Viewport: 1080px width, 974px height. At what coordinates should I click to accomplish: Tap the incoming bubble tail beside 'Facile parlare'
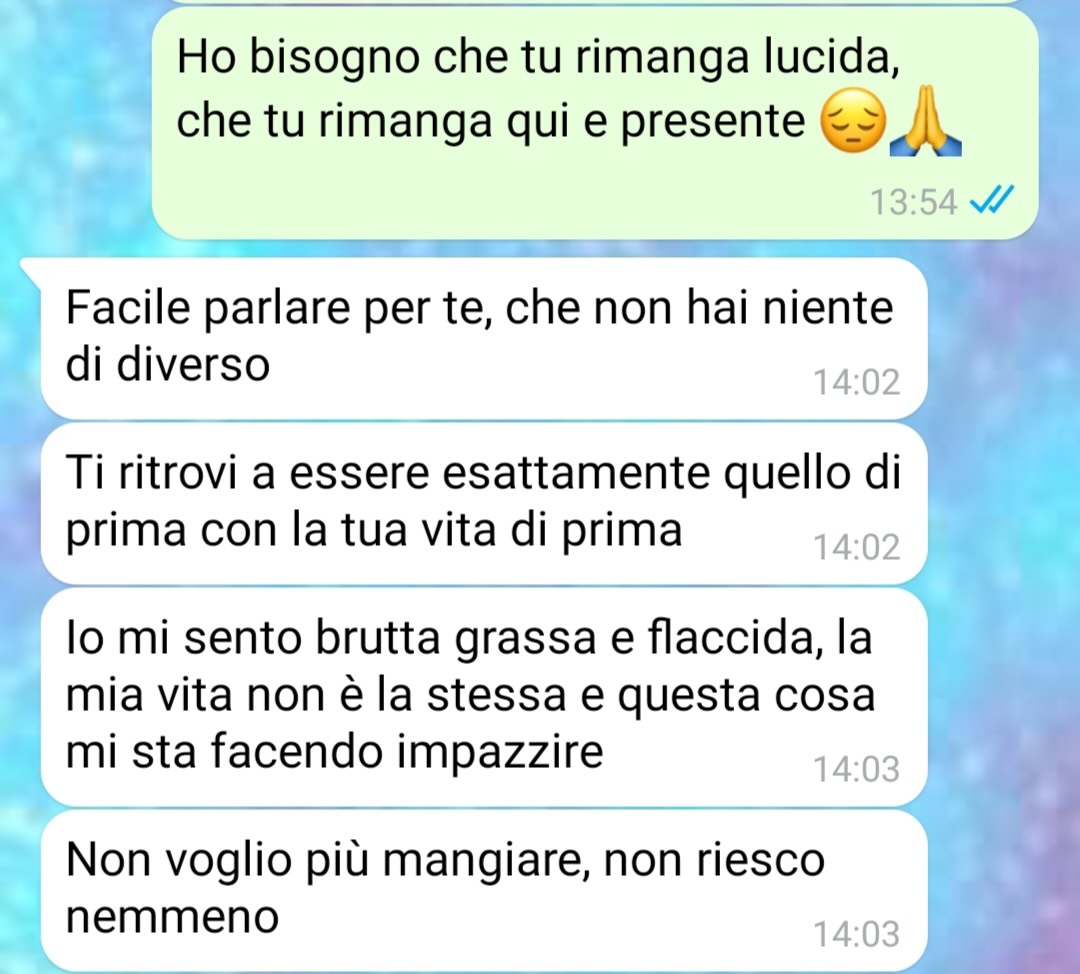32,270
